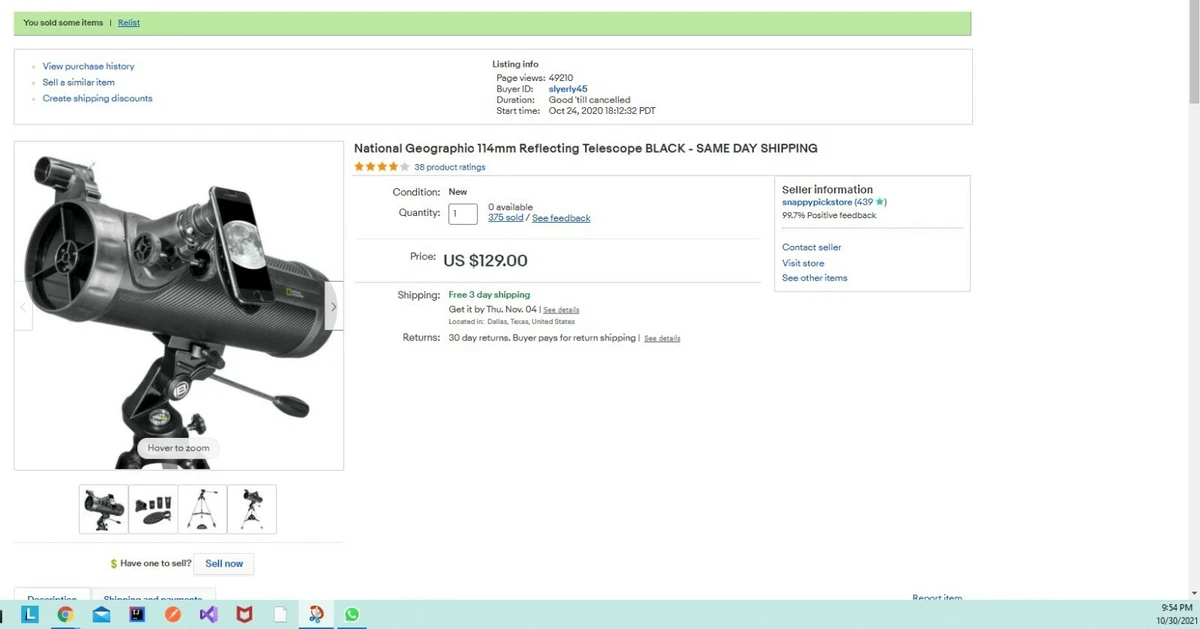Click the seller's feedback star icon
Viewport: 1200px width, 629px height.
coord(880,202)
